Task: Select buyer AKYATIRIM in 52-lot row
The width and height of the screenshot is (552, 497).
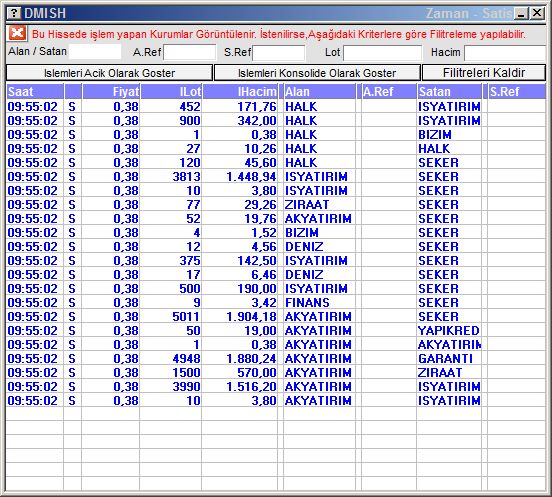Action: [x=318, y=219]
